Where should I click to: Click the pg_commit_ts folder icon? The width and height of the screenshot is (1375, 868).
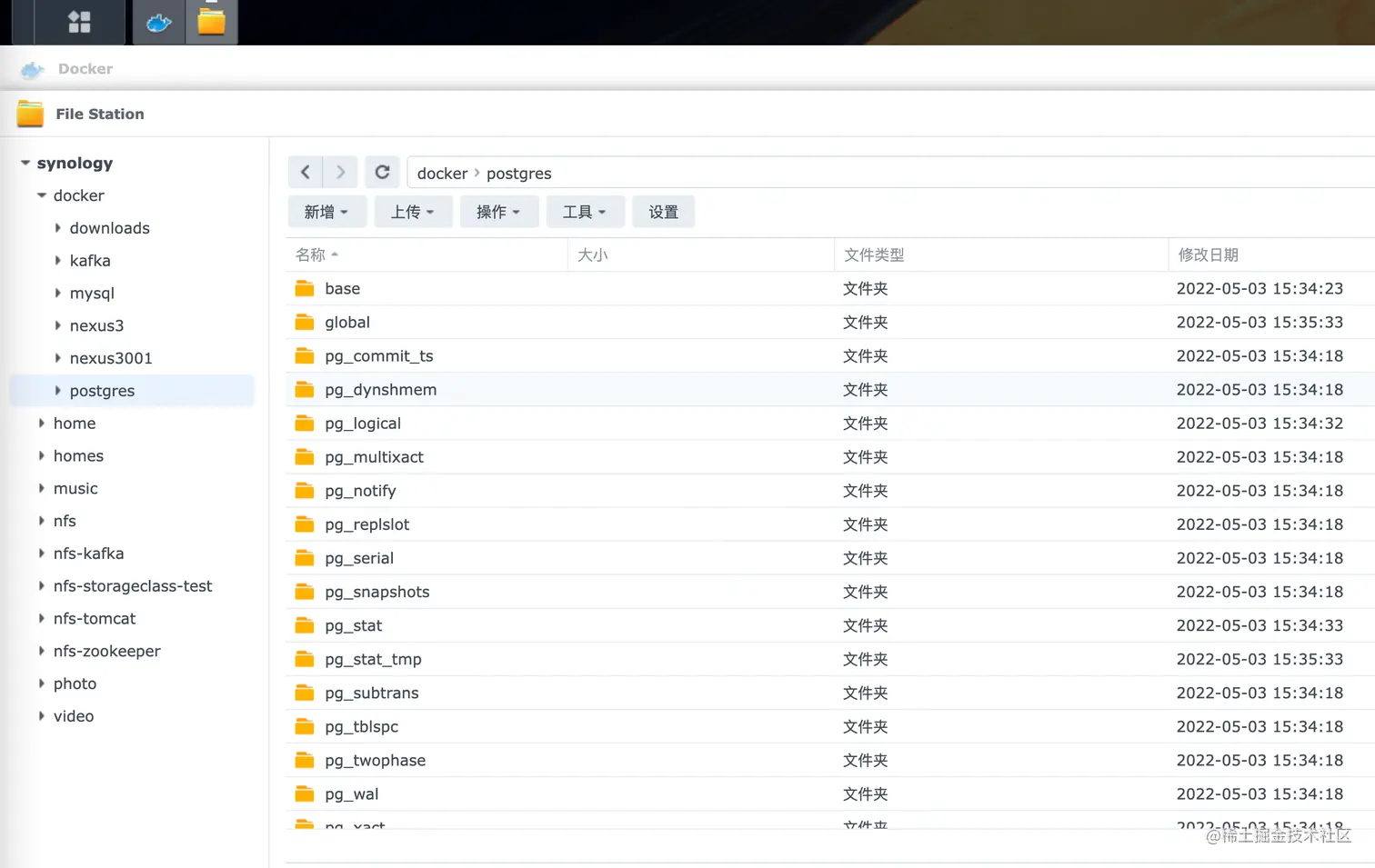(305, 356)
